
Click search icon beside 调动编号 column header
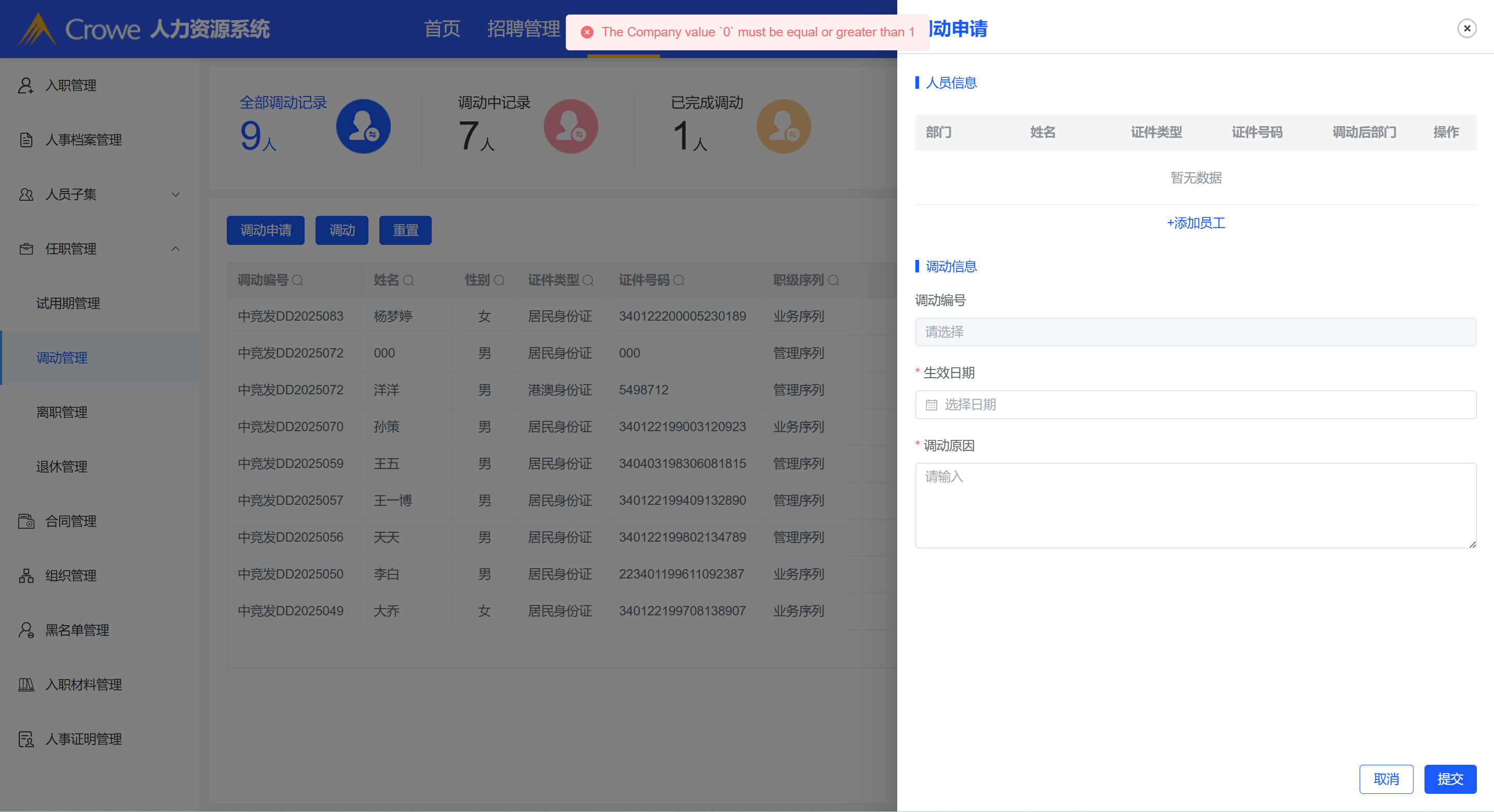click(x=297, y=281)
